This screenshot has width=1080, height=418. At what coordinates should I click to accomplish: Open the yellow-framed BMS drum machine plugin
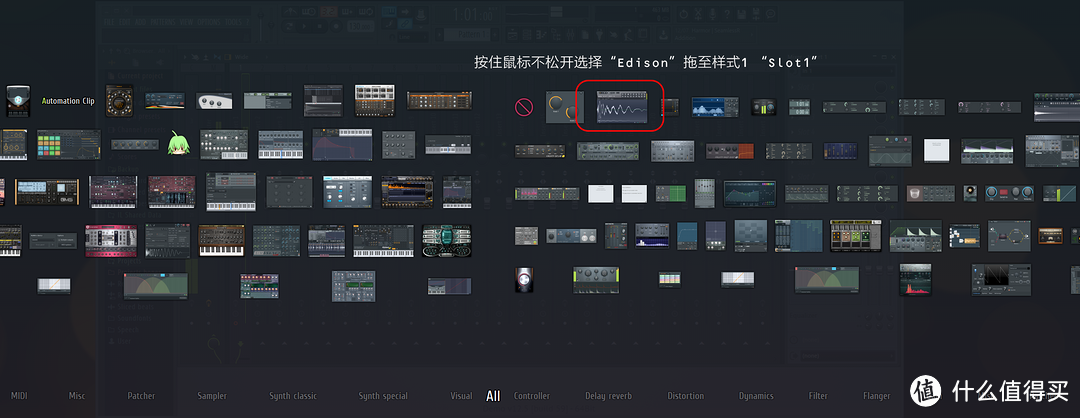tap(48, 192)
